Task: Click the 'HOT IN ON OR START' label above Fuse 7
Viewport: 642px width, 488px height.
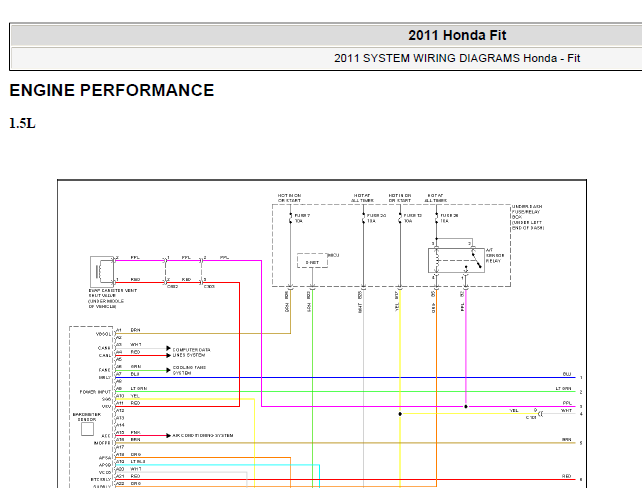Action: click(x=289, y=198)
